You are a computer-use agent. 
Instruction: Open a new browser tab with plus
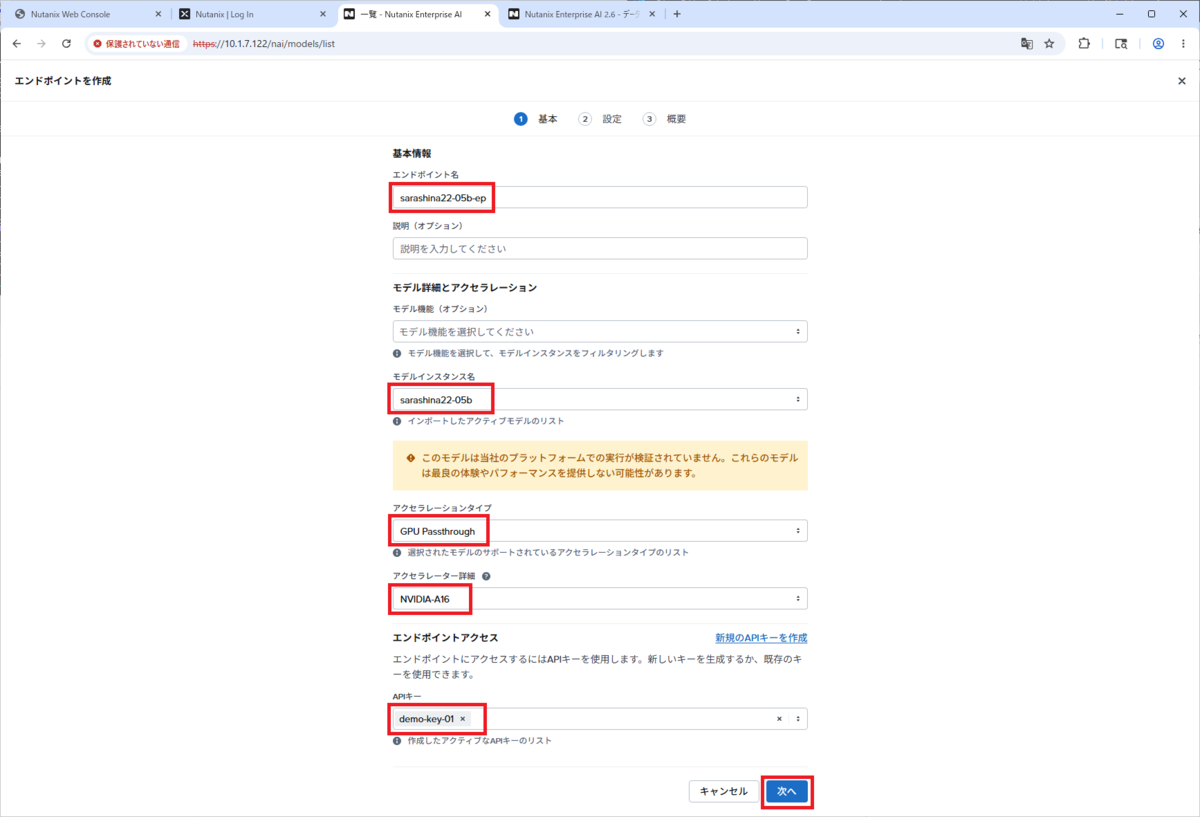pyautogui.click(x=677, y=14)
